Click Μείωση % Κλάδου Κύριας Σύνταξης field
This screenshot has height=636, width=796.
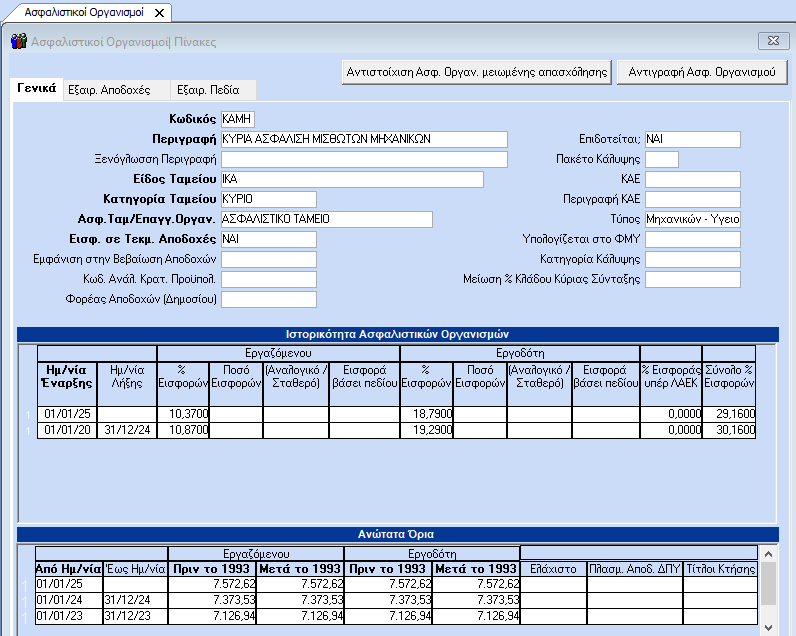[x=692, y=279]
